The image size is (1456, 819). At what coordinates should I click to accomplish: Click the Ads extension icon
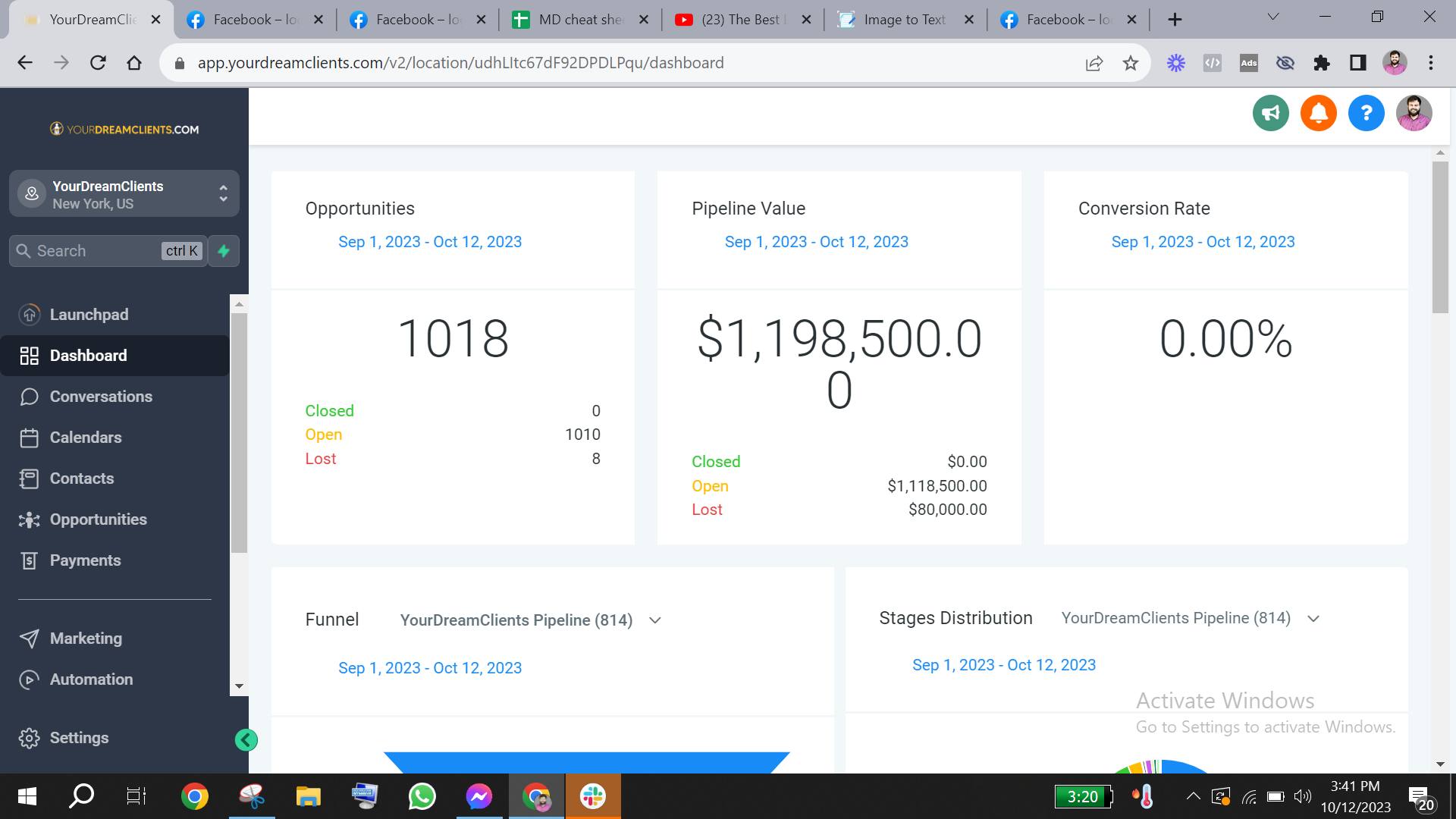pos(1249,63)
